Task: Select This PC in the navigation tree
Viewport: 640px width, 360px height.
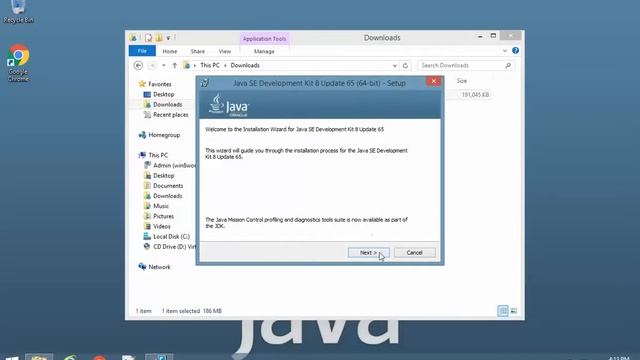Action: point(158,155)
